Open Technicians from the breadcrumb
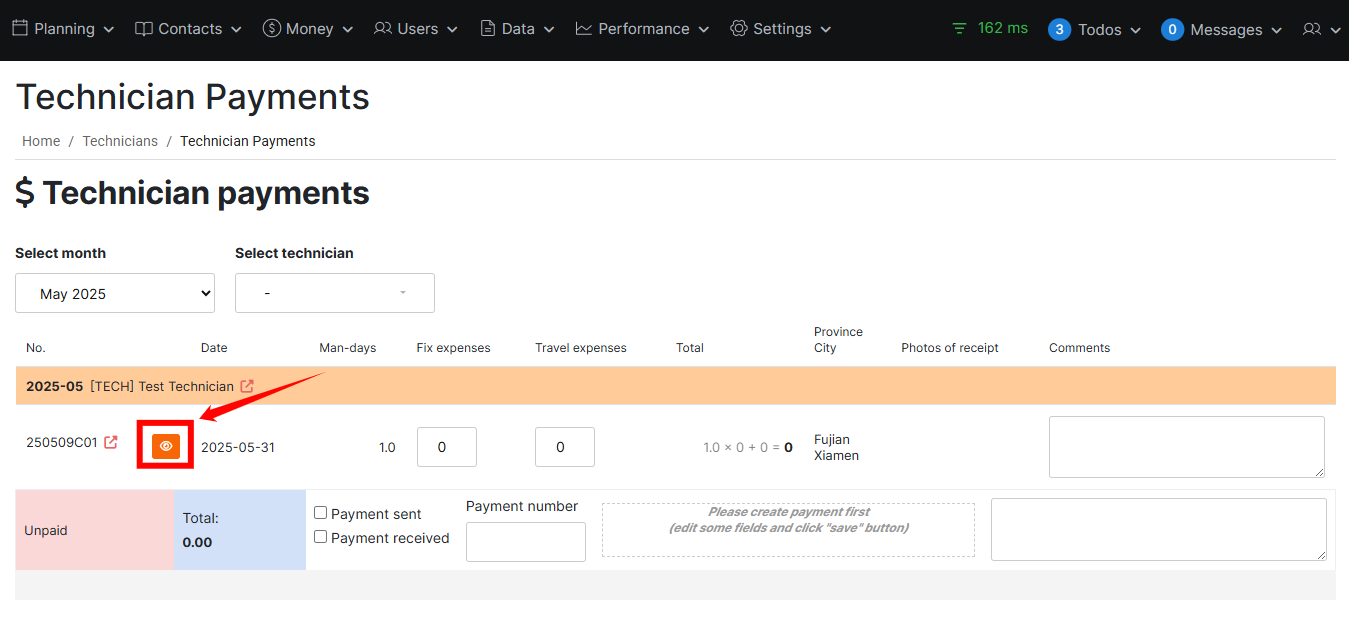Screen dimensions: 1349x626 pyautogui.click(x=120, y=141)
